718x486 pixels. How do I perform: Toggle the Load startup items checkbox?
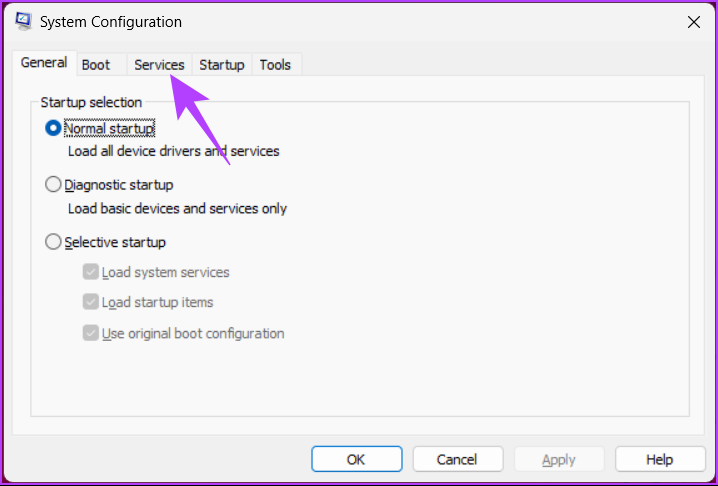point(91,302)
